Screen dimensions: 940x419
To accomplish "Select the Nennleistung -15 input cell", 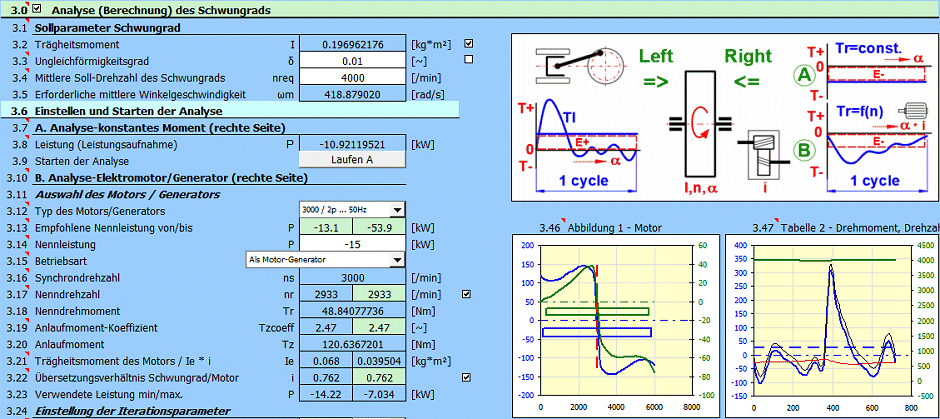I will (352, 245).
